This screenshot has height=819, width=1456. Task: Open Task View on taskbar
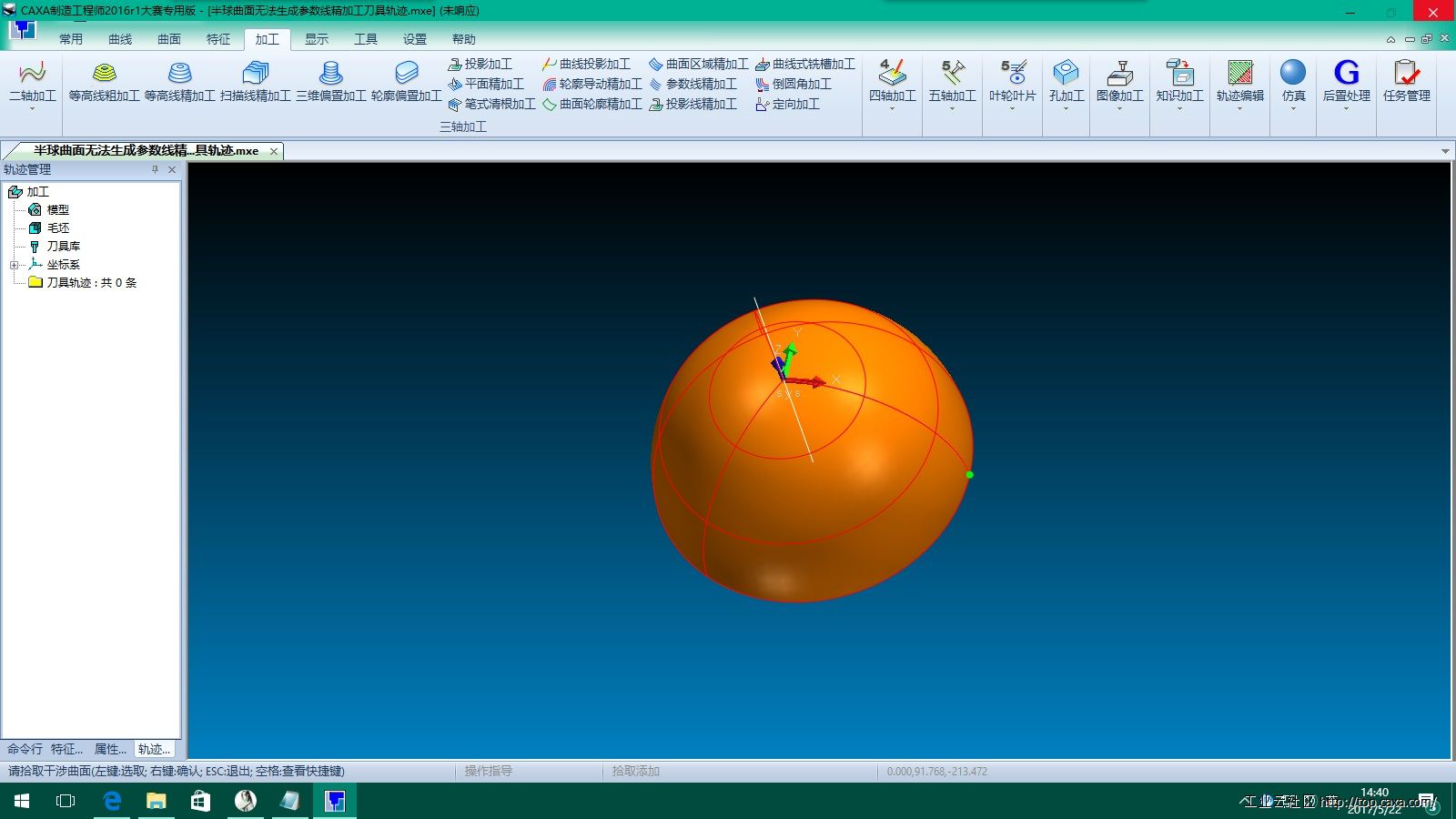coord(66,801)
